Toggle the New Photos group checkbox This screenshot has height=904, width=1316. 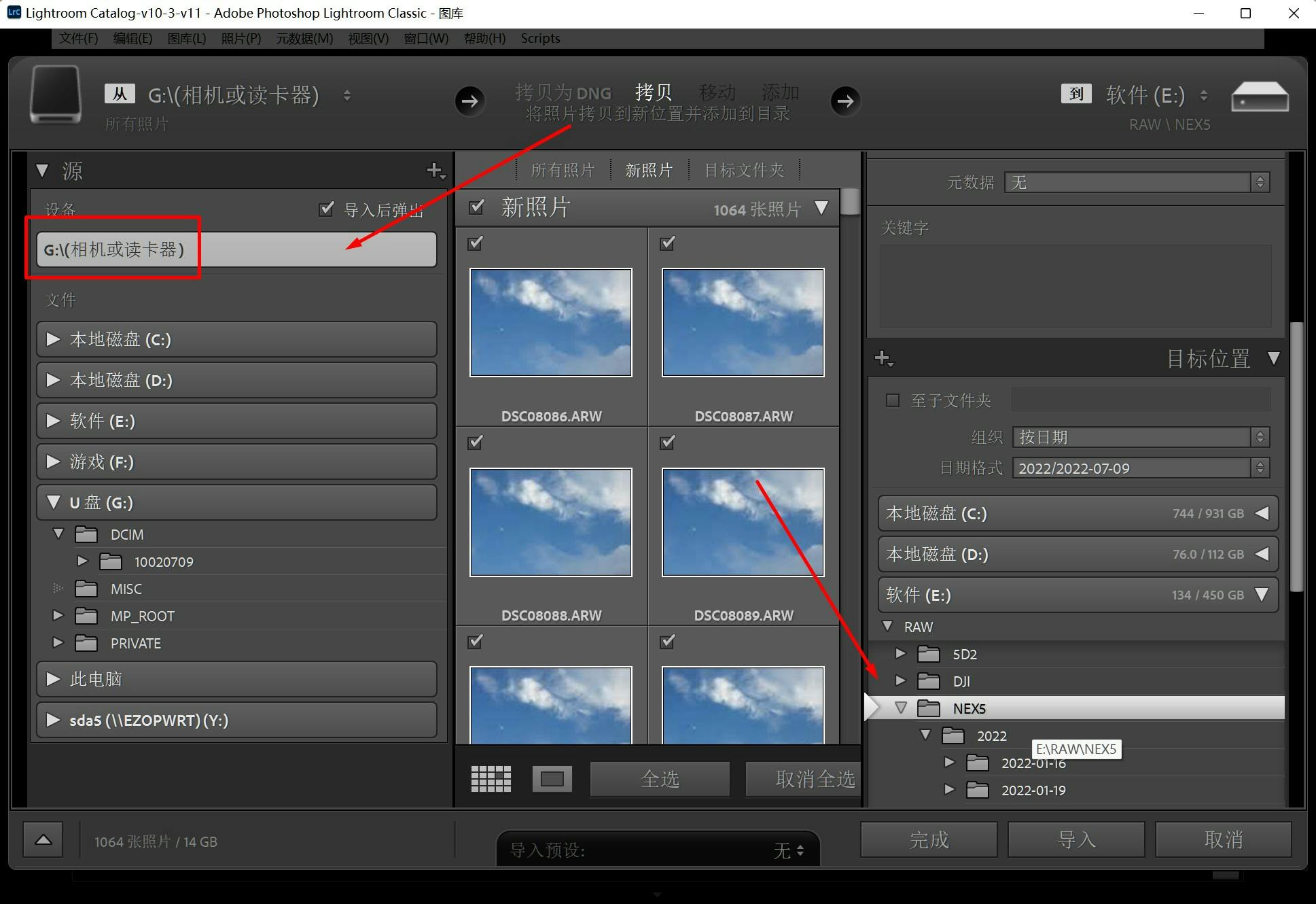point(477,207)
